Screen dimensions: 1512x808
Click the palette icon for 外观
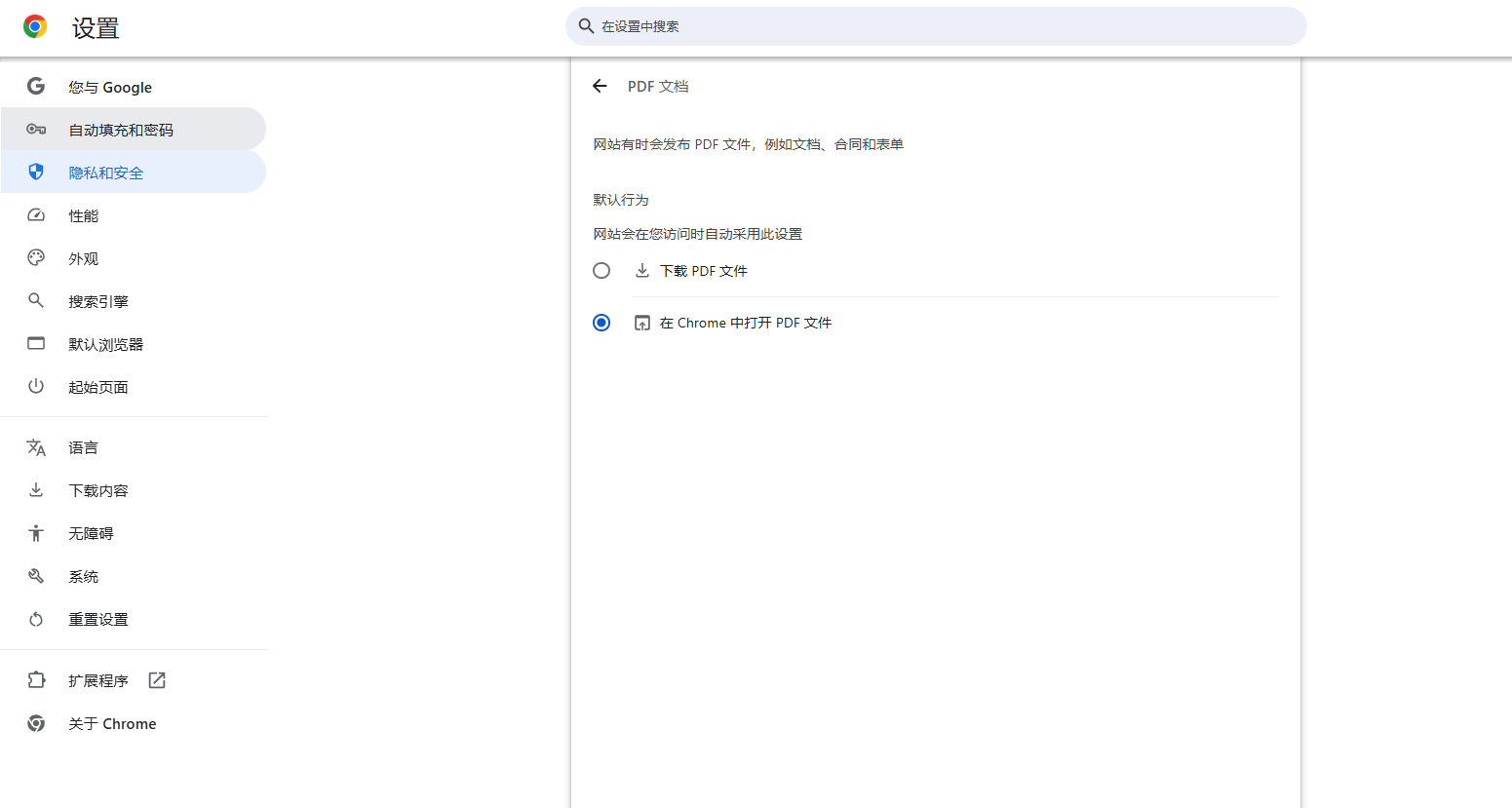point(36,258)
